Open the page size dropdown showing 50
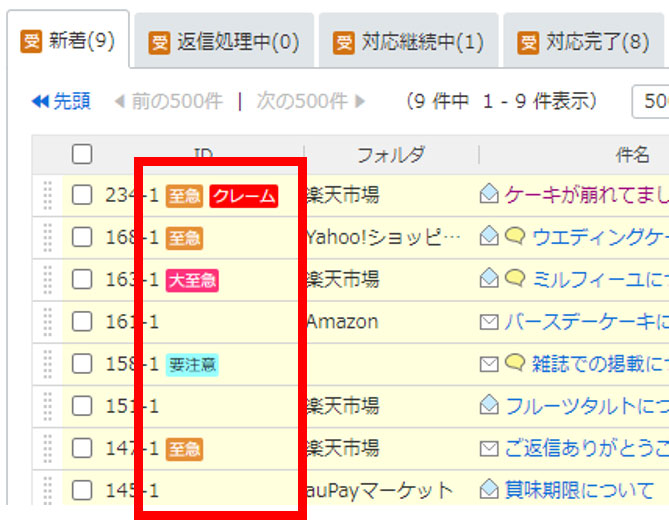Viewport: 669px width, 520px height. (x=651, y=102)
